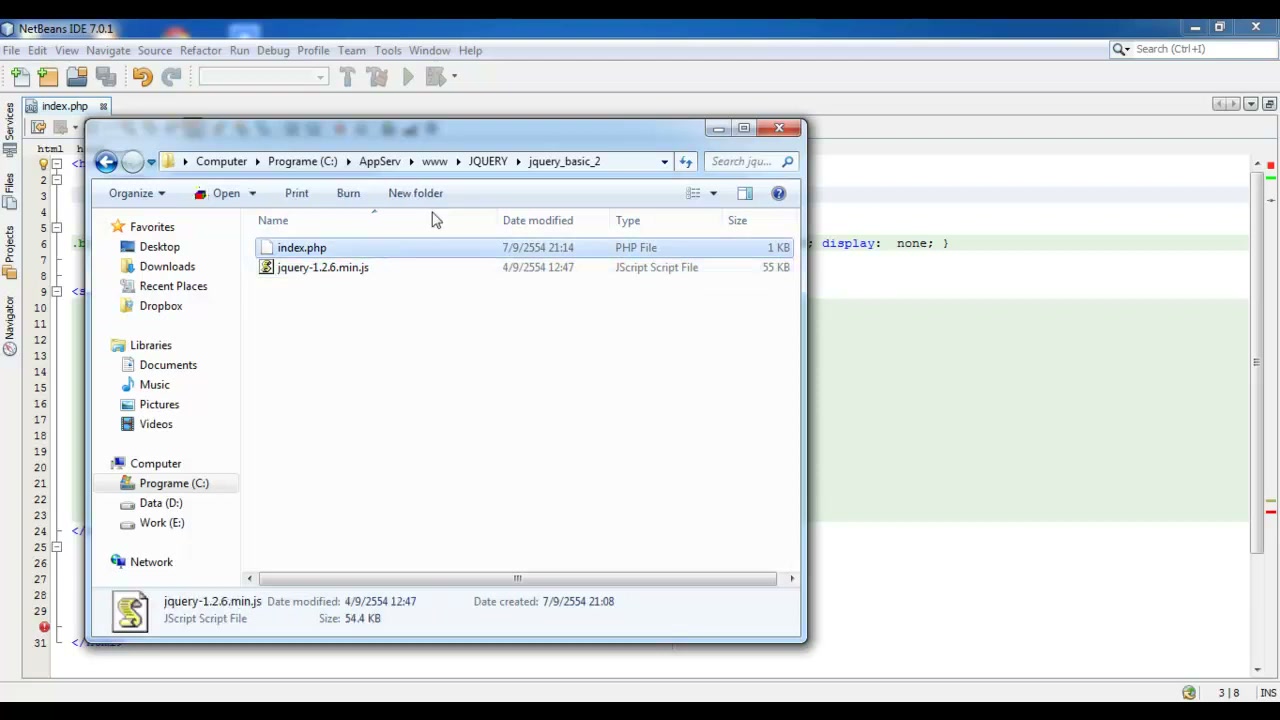Image resolution: width=1280 pixels, height=720 pixels.
Task: Select Documents library
Action: 168,365
